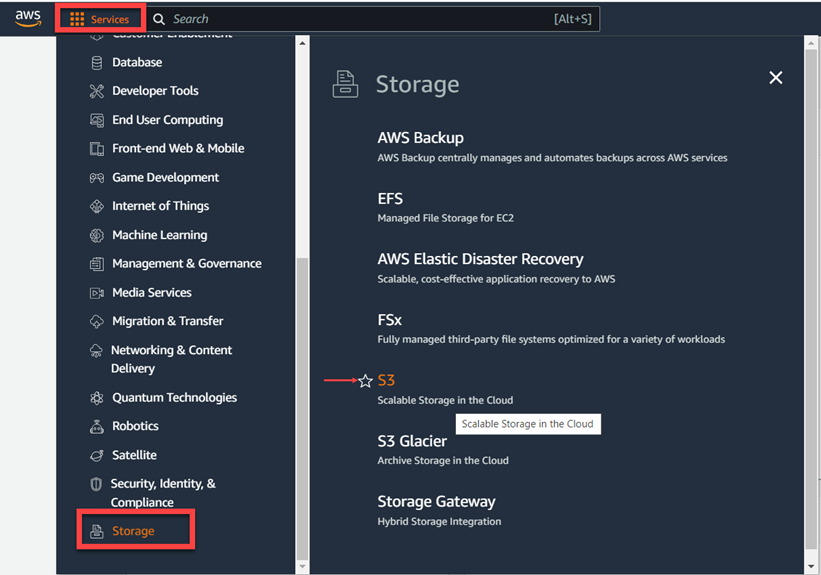Viewport: 821px width, 575px height.
Task: Click the right panel scrollbar down arrow
Action: click(x=811, y=566)
